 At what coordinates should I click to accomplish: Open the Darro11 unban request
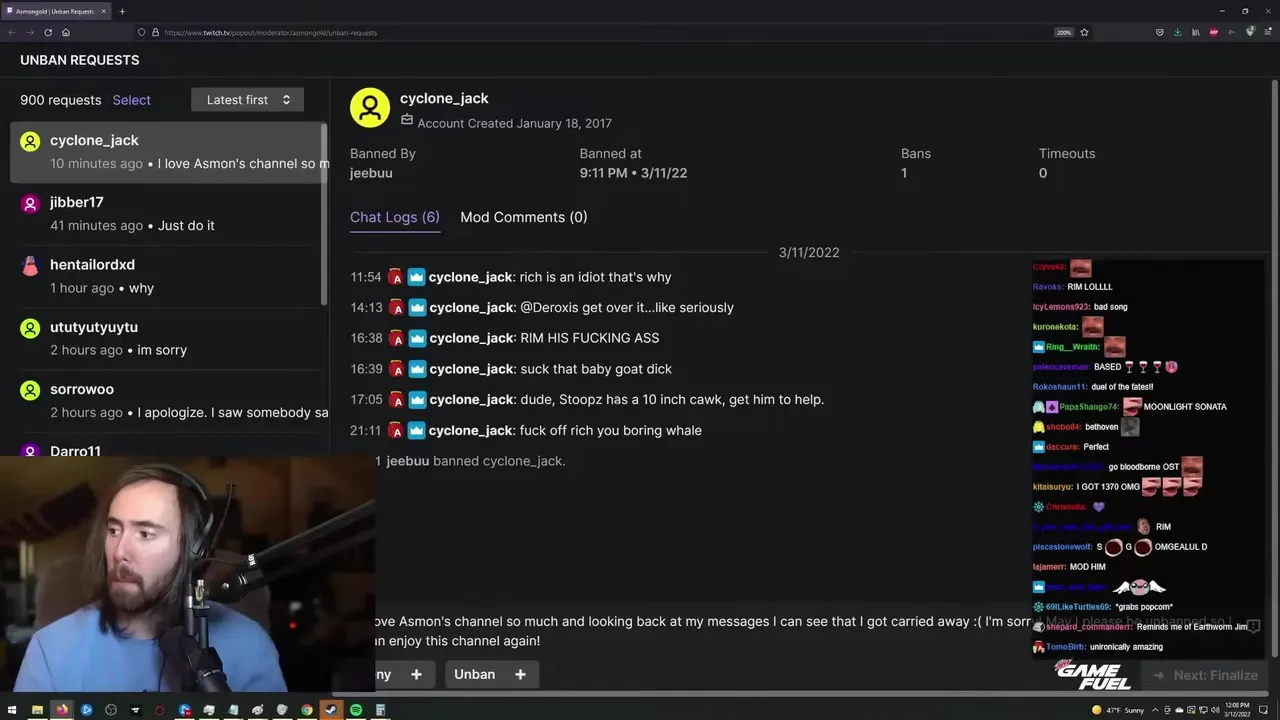tap(168, 446)
